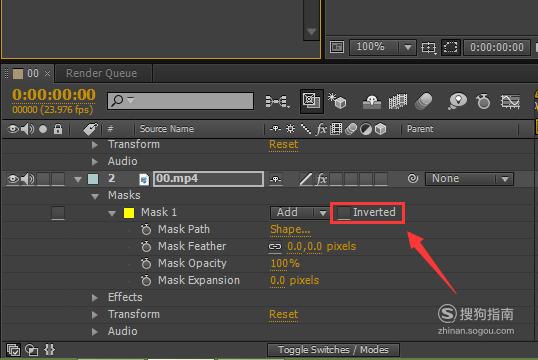
Task: Click Mask 1 yellow color swatch
Action: pyautogui.click(x=129, y=213)
